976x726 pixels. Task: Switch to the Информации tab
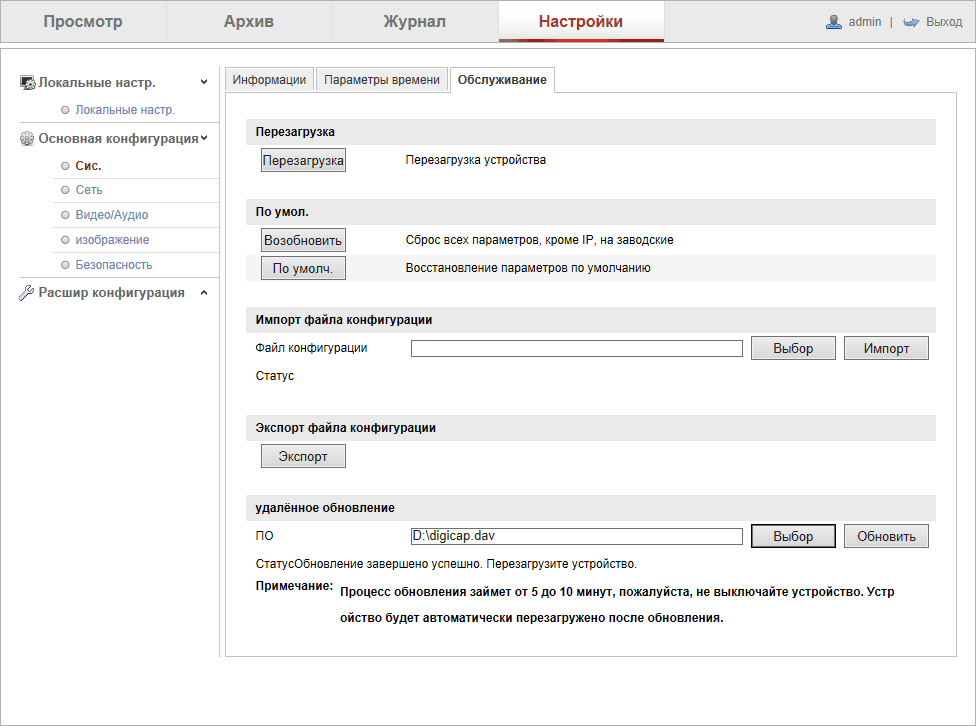click(x=269, y=80)
